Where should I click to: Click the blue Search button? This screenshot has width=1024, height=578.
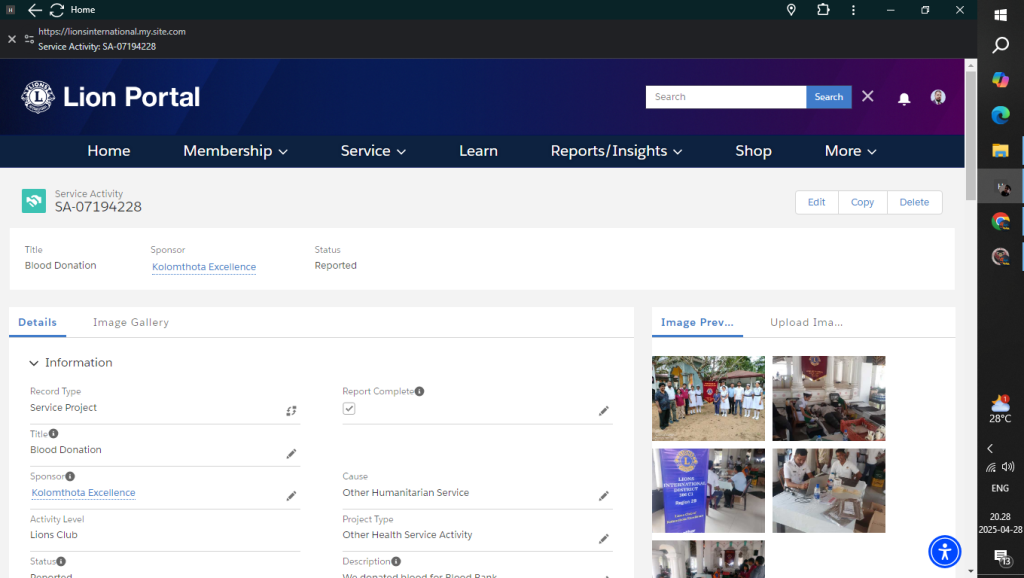coord(829,97)
